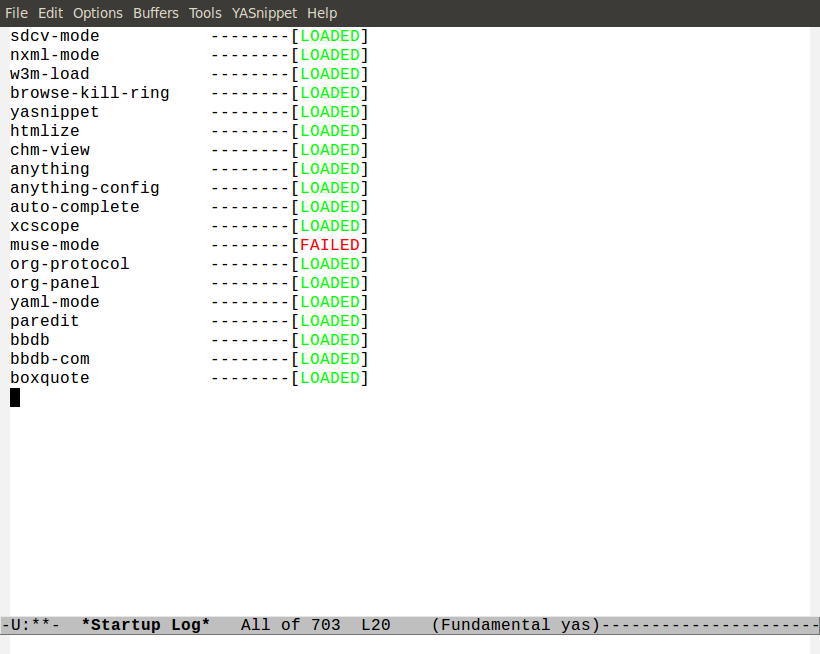This screenshot has width=820, height=654.
Task: Open the Buffers menu
Action: (156, 13)
